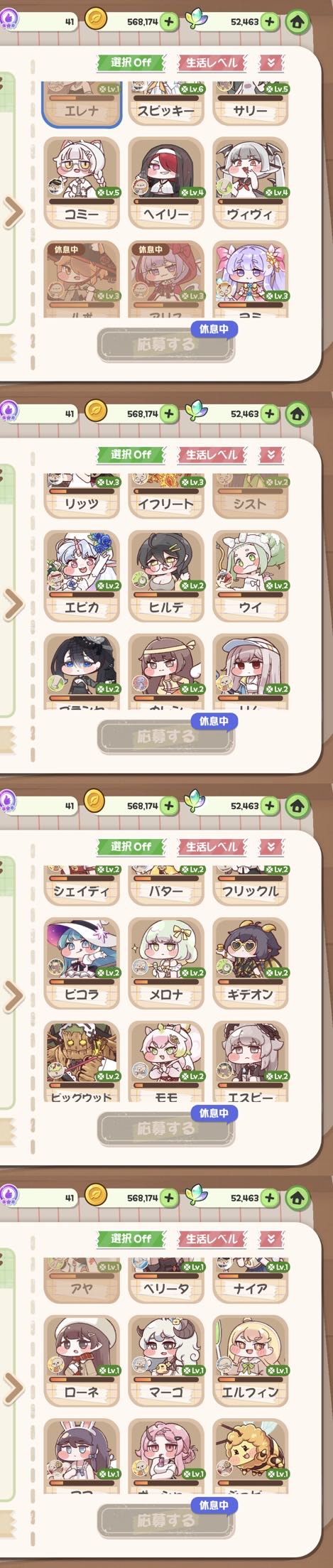
Task: Toggle 選択 Off above the リッツ card
Action: coord(131,454)
